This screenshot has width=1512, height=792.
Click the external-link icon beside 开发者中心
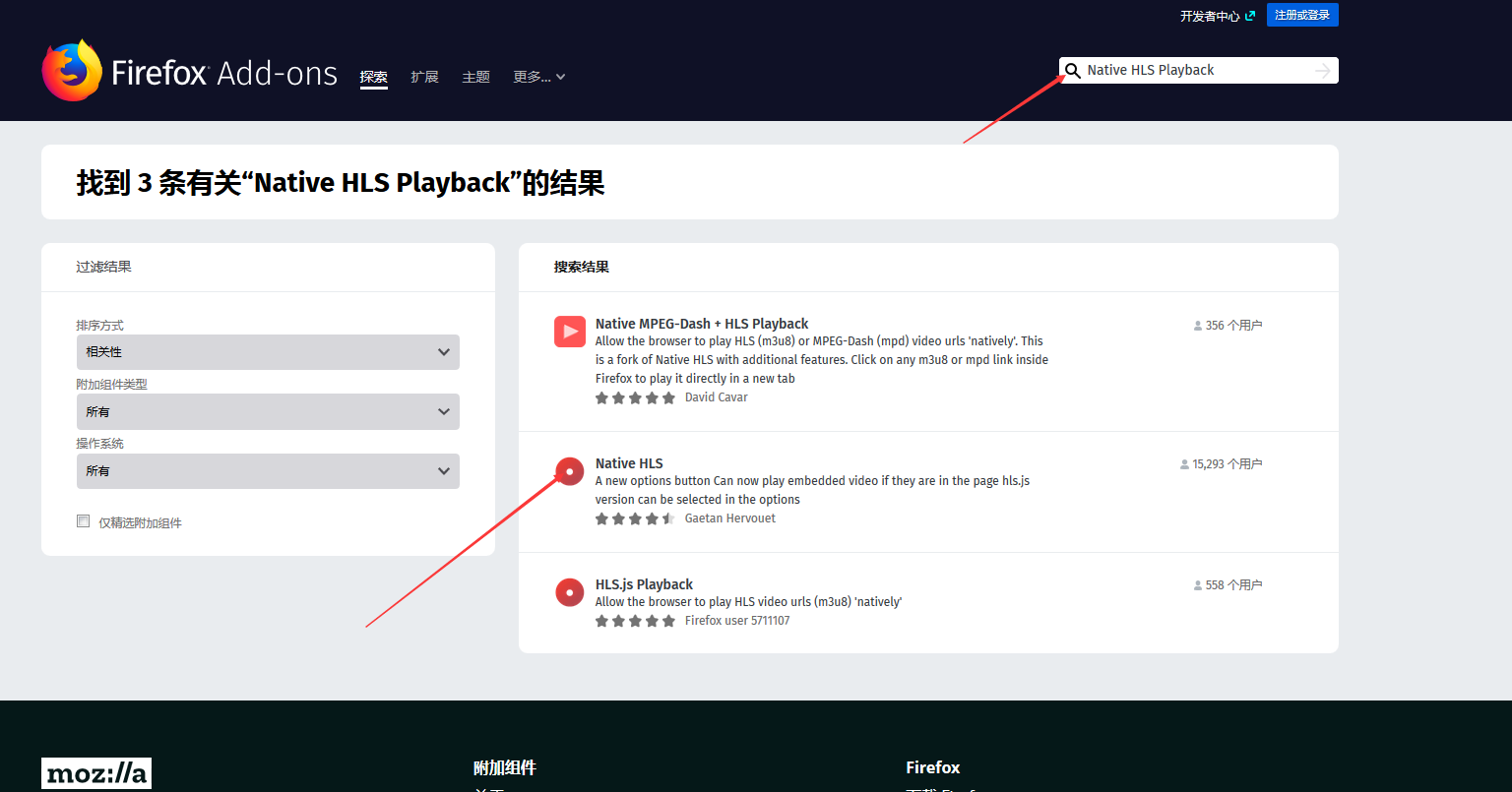point(1251,15)
